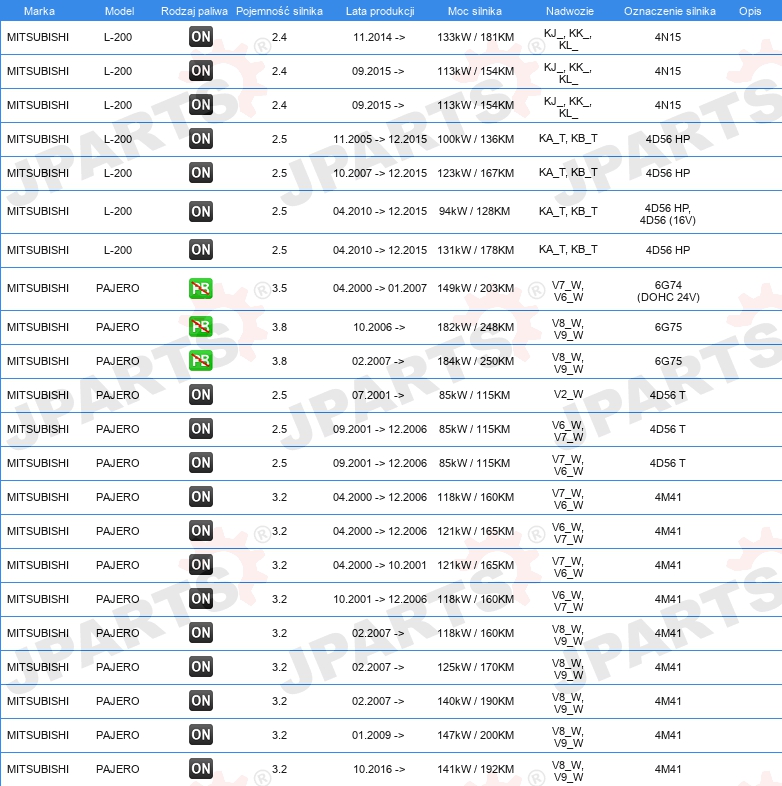Select the Moc silnika column header
Image resolution: width=782 pixels, height=786 pixels.
[x=475, y=11]
